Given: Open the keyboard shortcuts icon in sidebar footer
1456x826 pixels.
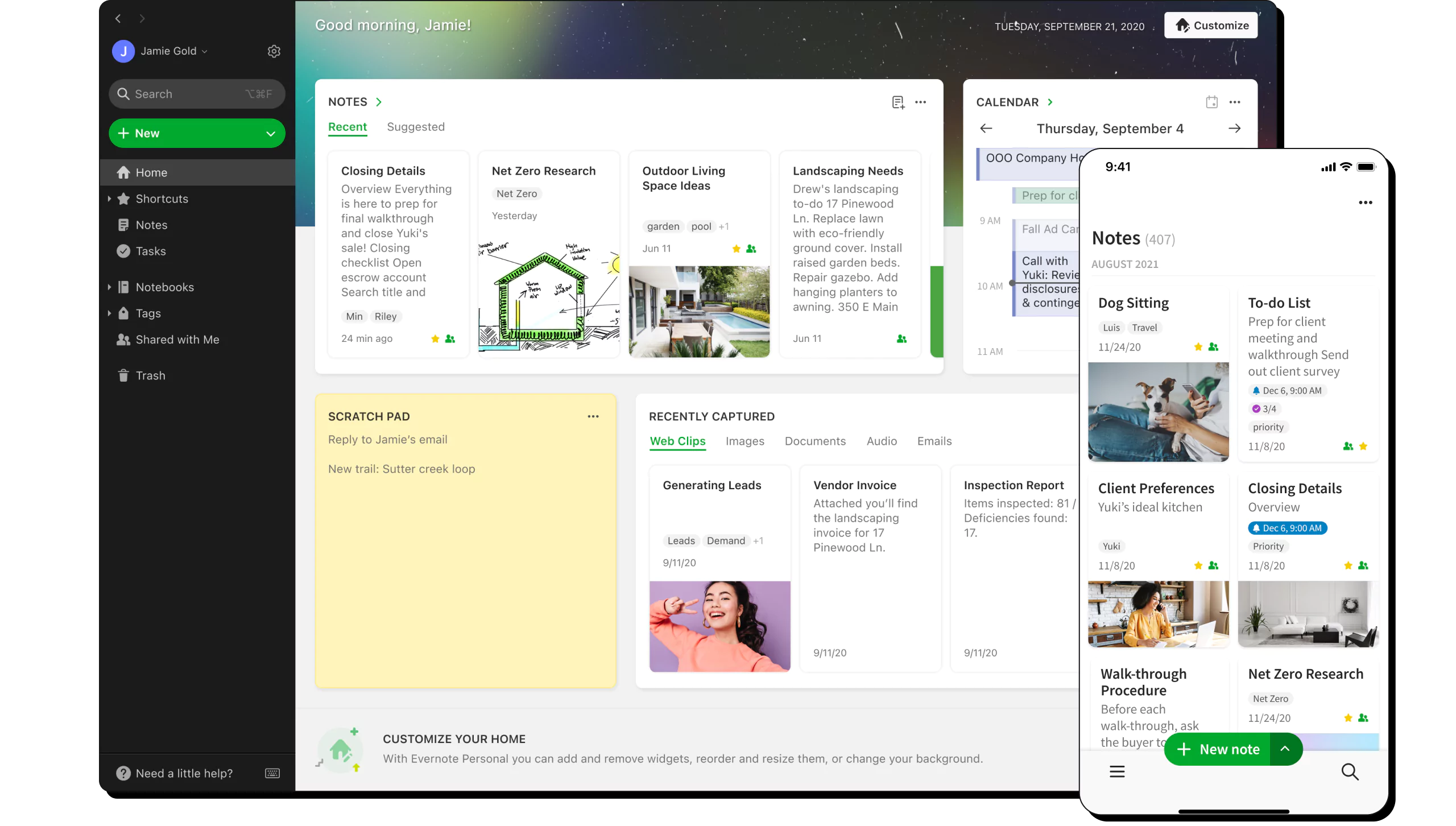Looking at the screenshot, I should [x=272, y=773].
